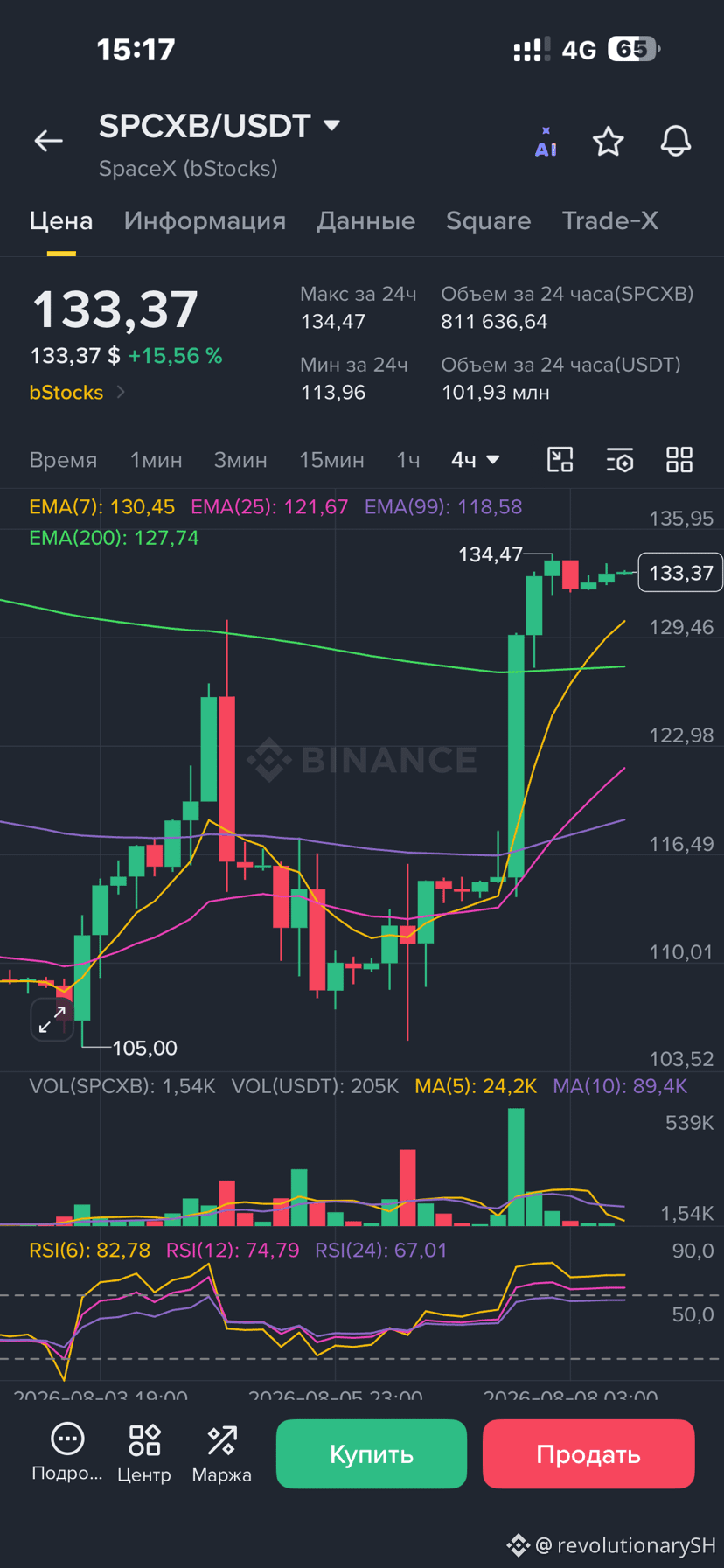
Task: Tap the EMA(7): 130,45 indicator label
Action: [101, 507]
